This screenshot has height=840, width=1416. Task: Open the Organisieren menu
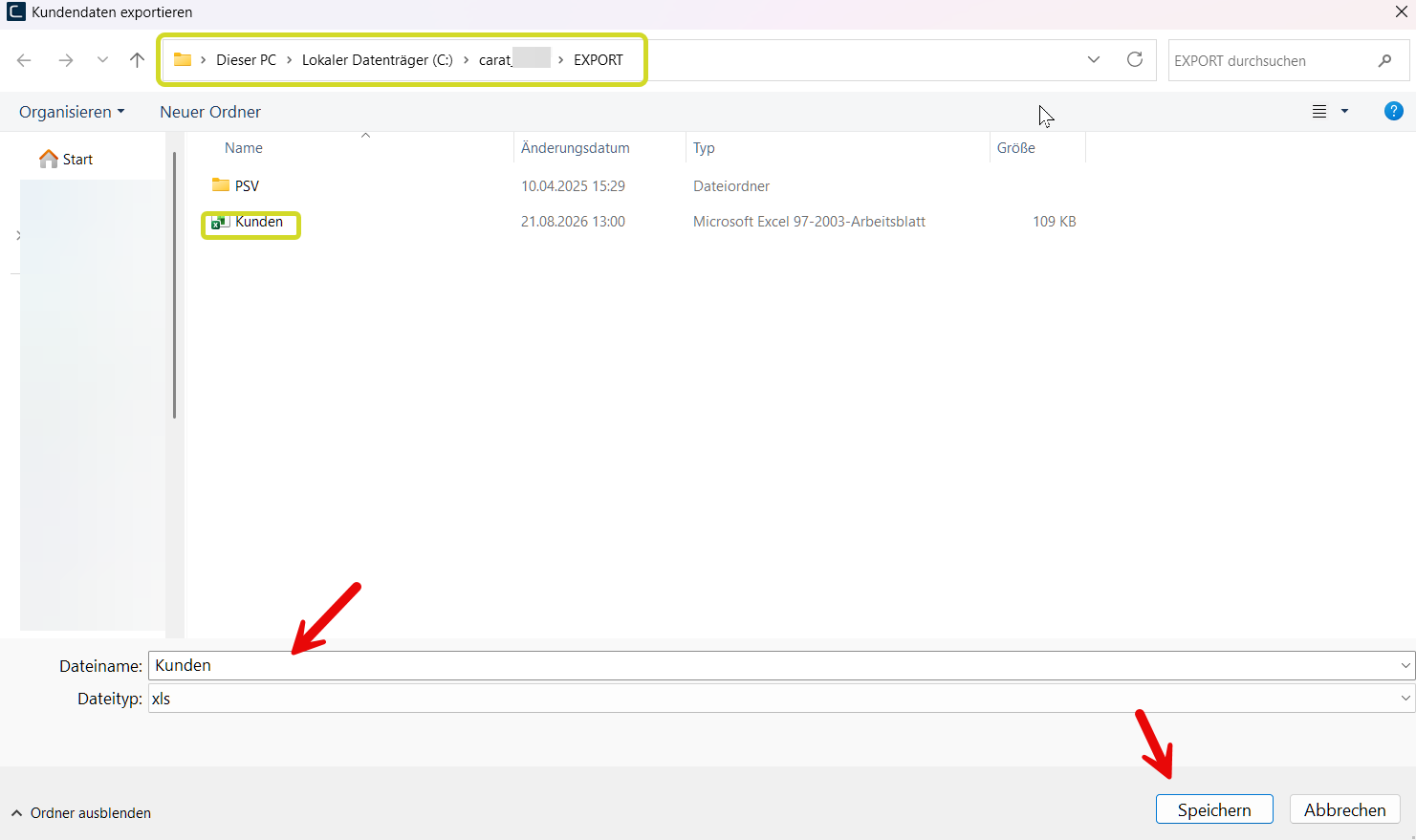pos(72,112)
